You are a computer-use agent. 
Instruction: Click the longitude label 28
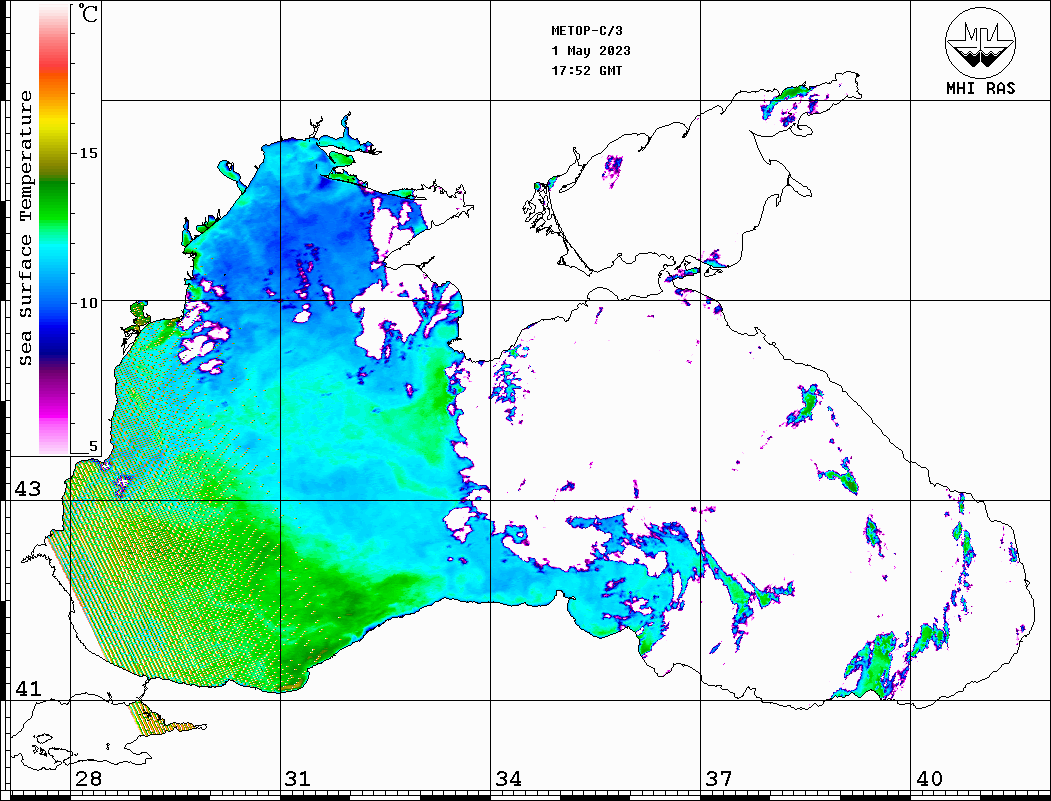coord(88,778)
